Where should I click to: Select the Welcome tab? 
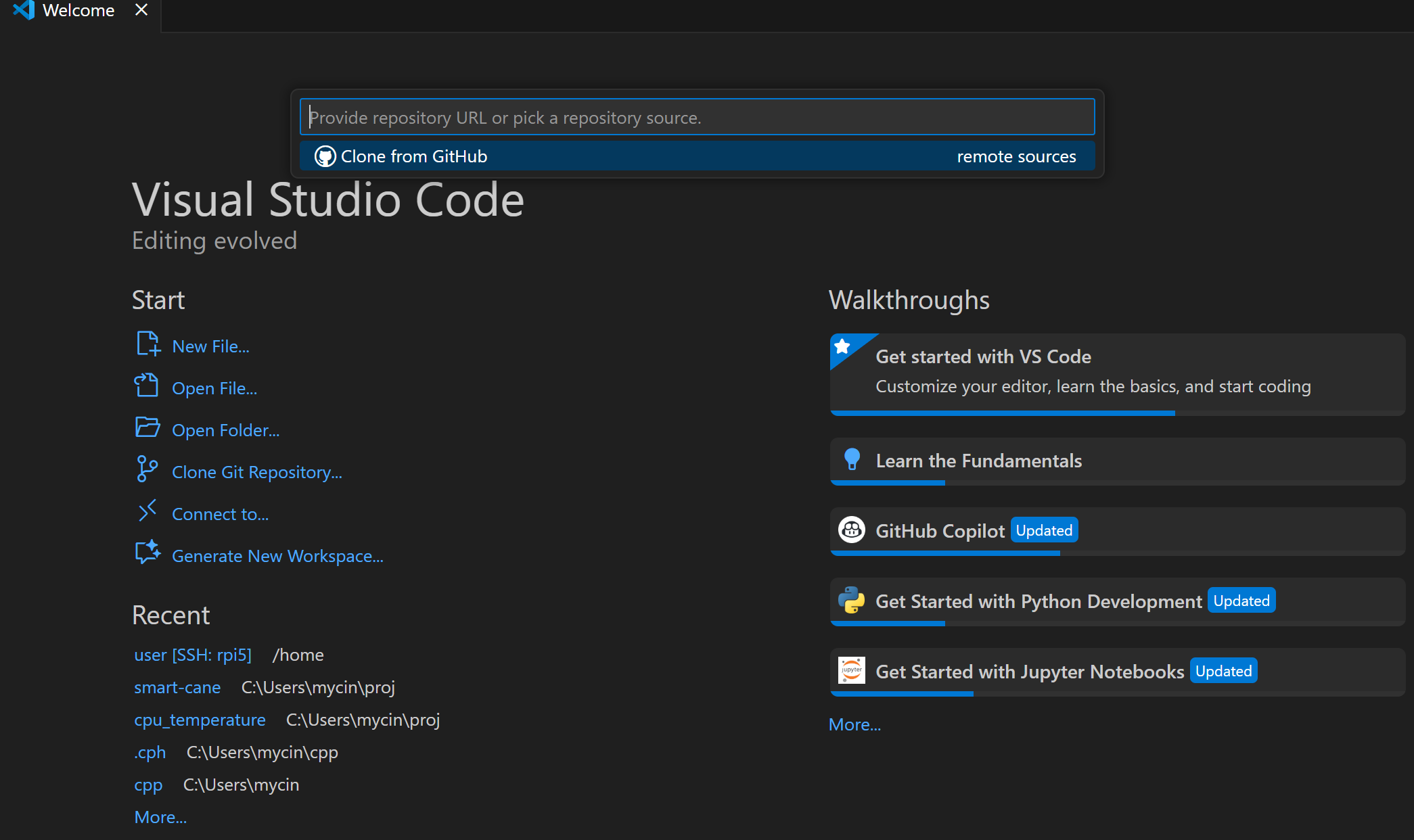click(78, 10)
